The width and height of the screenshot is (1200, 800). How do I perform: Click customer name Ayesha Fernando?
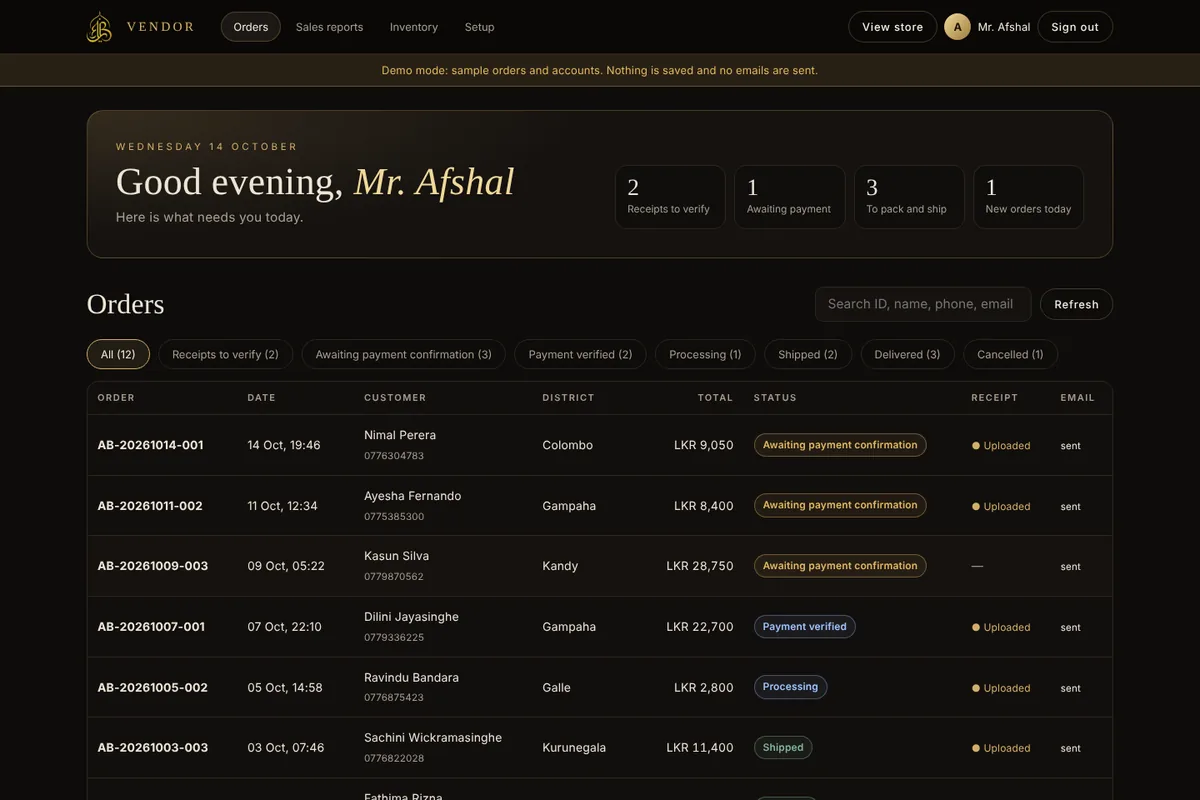click(x=413, y=496)
